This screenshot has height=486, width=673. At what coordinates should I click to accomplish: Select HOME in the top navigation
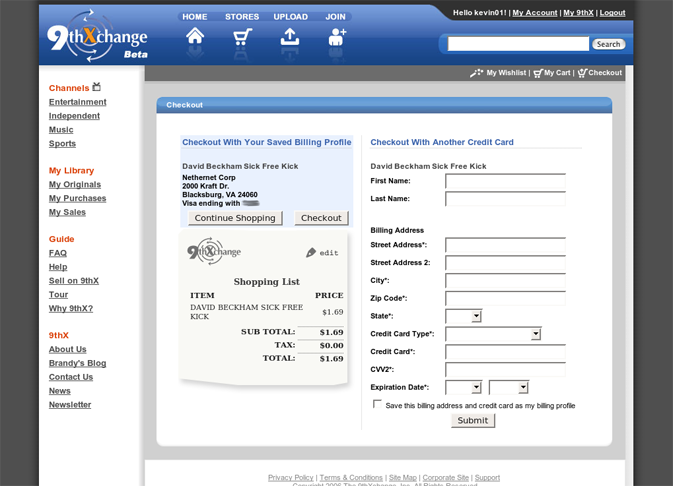tap(194, 17)
